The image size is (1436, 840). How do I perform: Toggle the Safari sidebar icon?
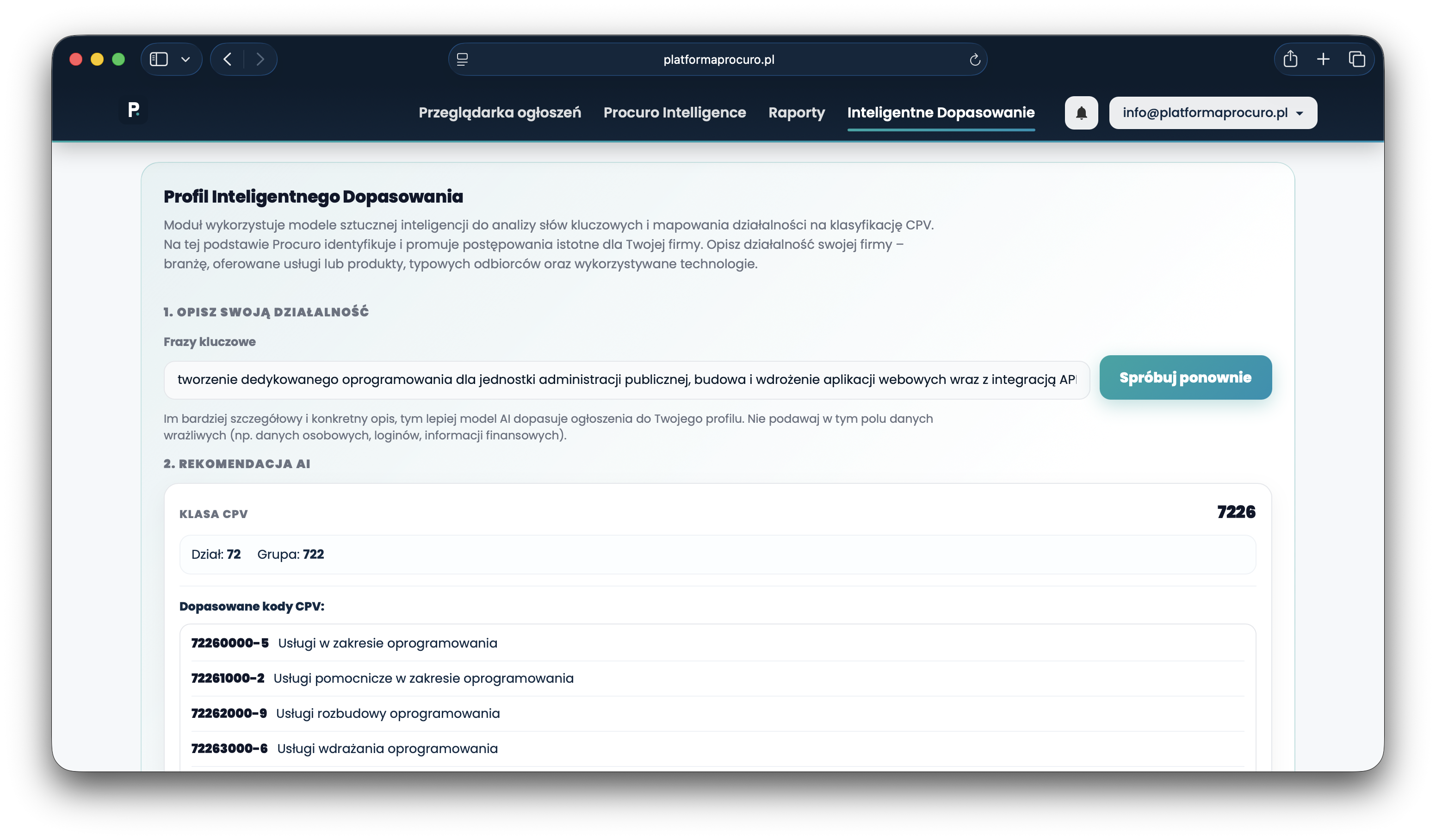coord(159,59)
